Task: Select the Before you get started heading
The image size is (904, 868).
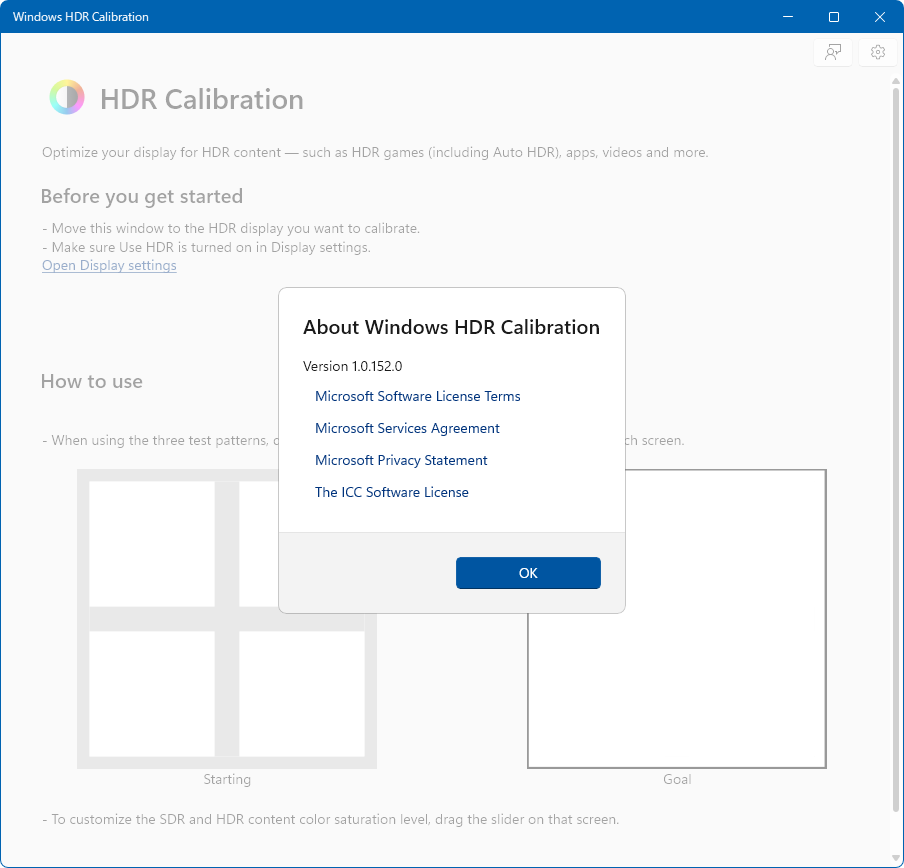Action: 141,196
